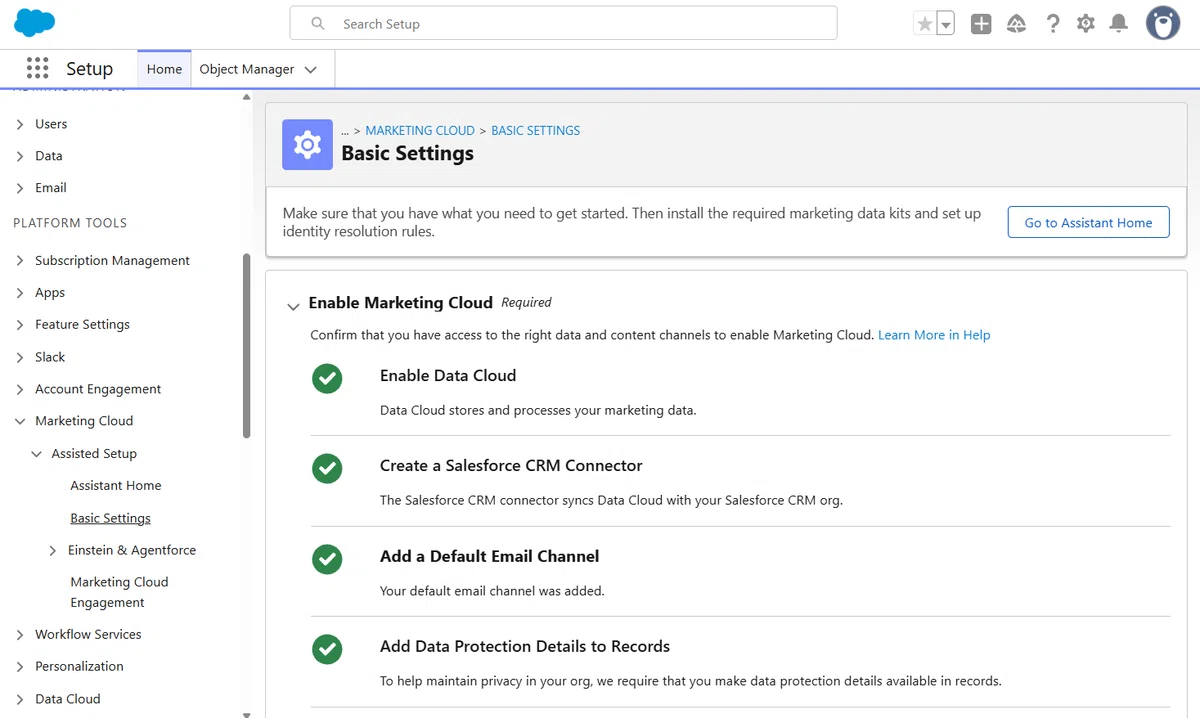Expand the Users tree node
Screen dimensions: 1200x718
click(20, 124)
